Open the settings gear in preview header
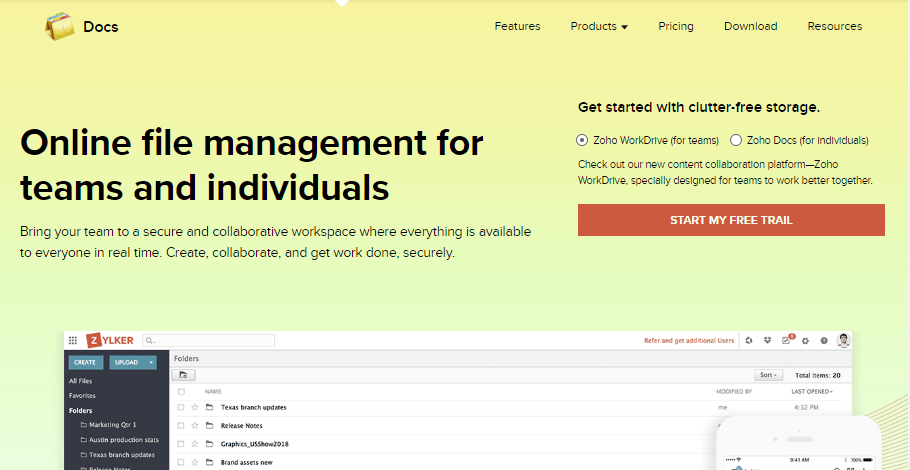Screen dimensions: 910x470 [806, 341]
